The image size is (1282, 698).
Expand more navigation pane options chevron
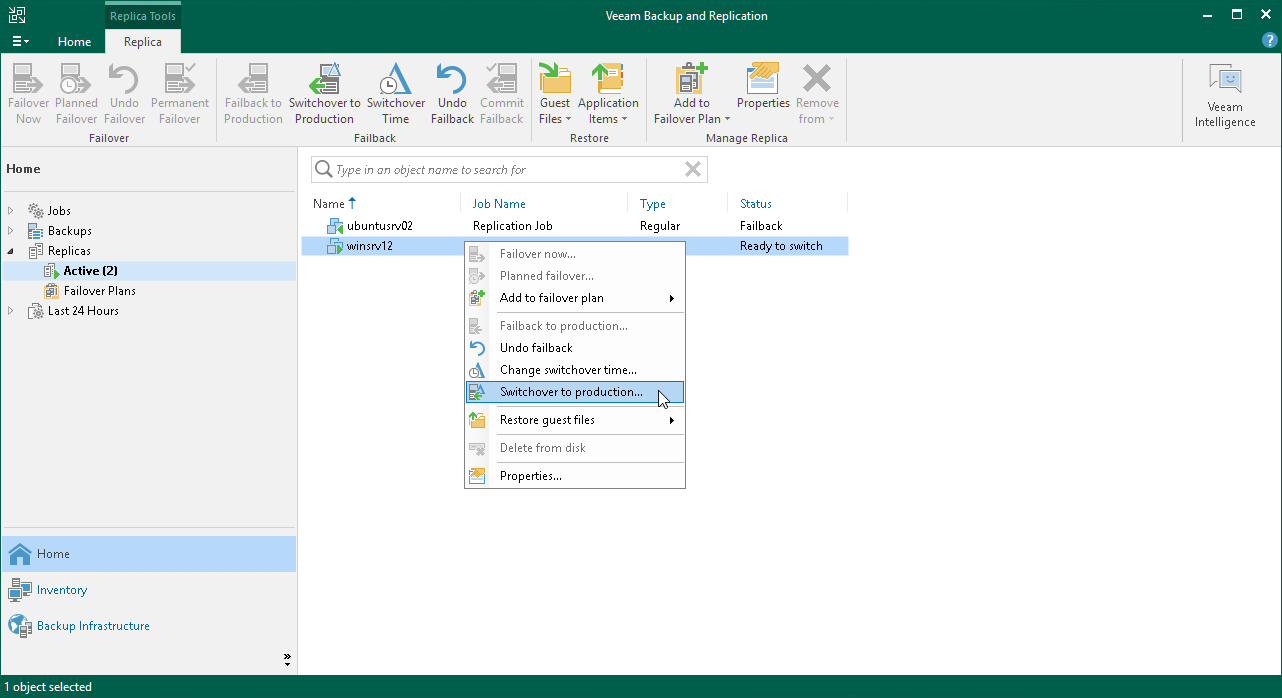[287, 659]
